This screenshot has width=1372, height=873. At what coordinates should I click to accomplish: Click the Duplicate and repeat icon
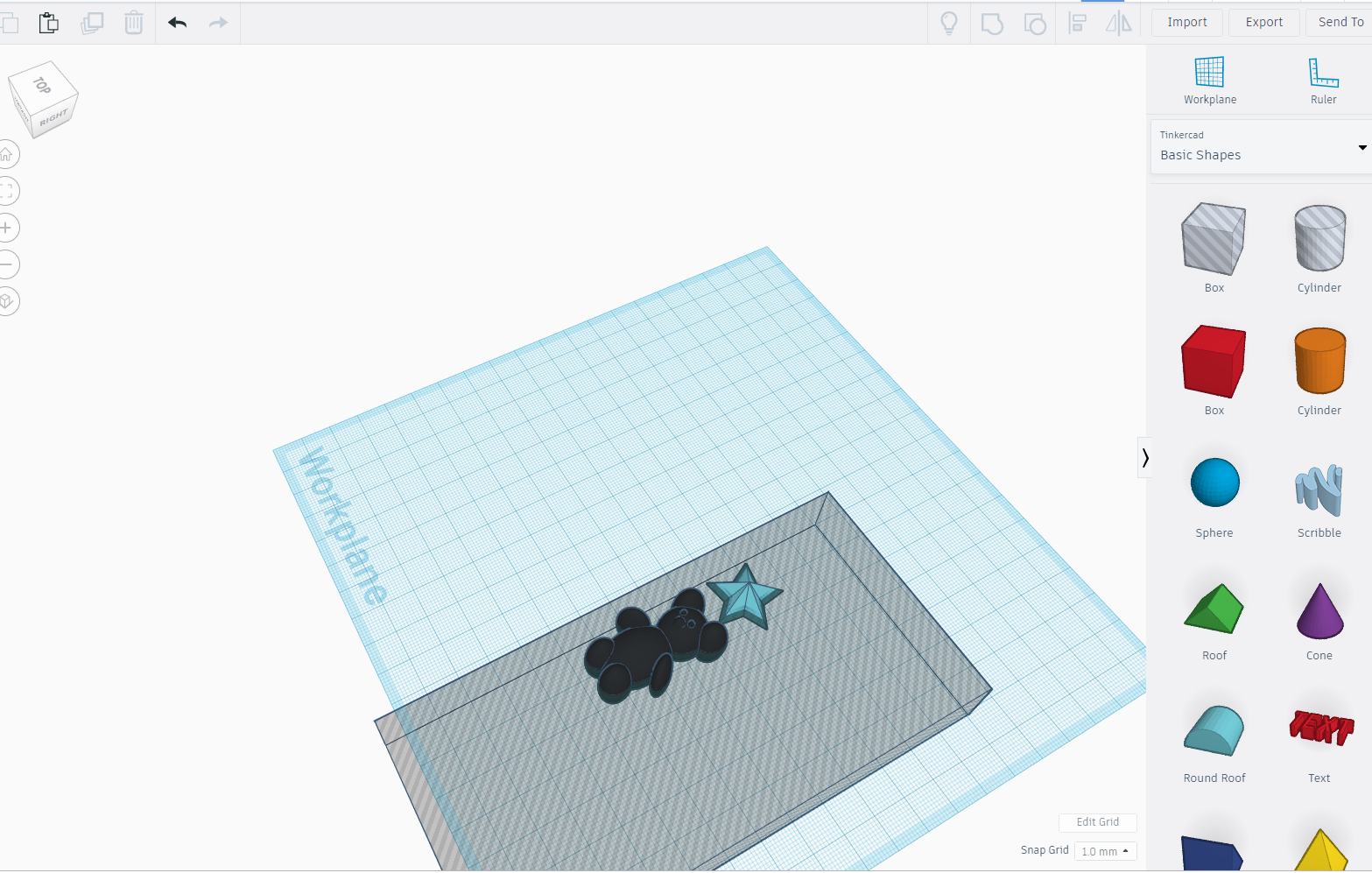pyautogui.click(x=92, y=23)
